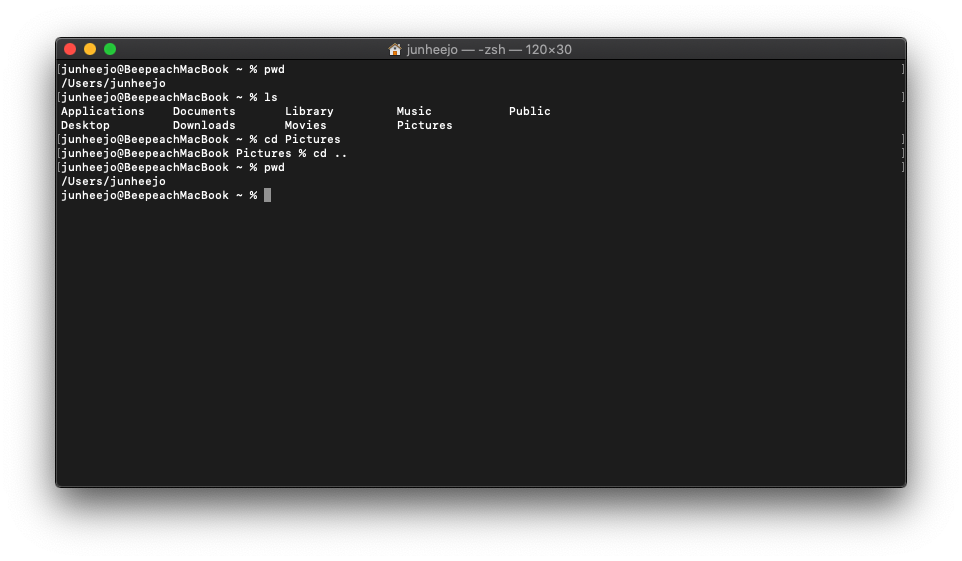Click the 'Movies' directory name
962x561 pixels.
(305, 125)
